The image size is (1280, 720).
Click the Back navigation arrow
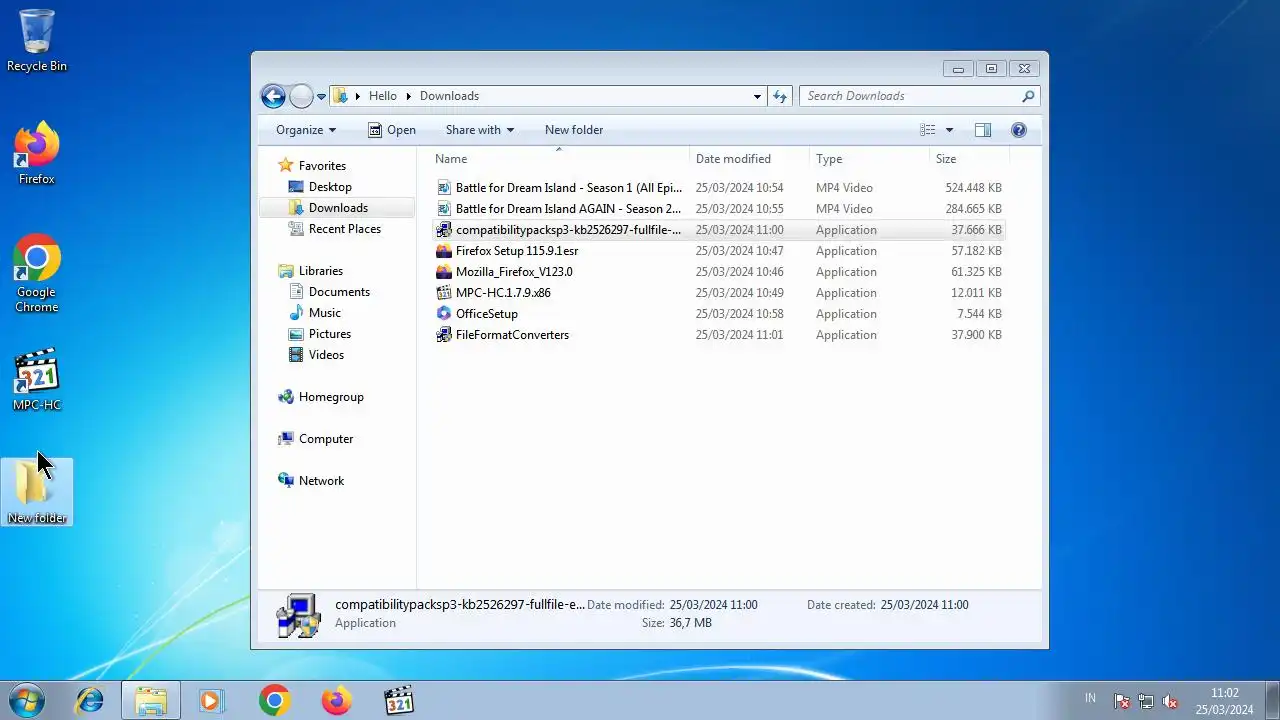[273, 96]
